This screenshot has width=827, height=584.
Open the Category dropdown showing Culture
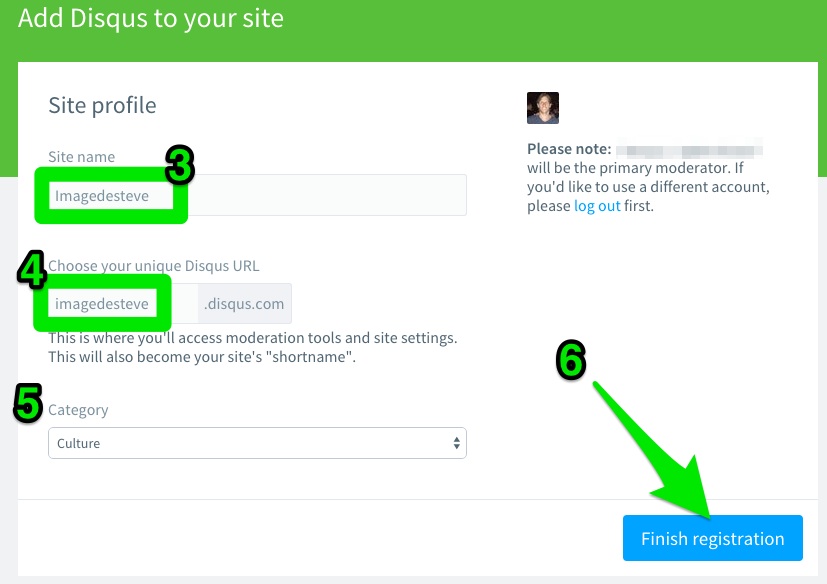click(x=257, y=443)
